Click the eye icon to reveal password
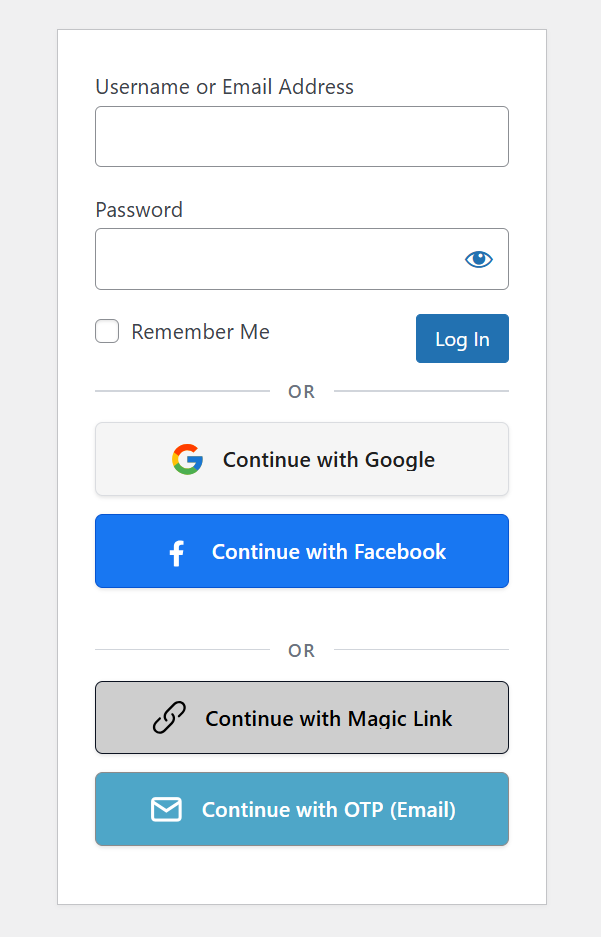 pyautogui.click(x=478, y=258)
